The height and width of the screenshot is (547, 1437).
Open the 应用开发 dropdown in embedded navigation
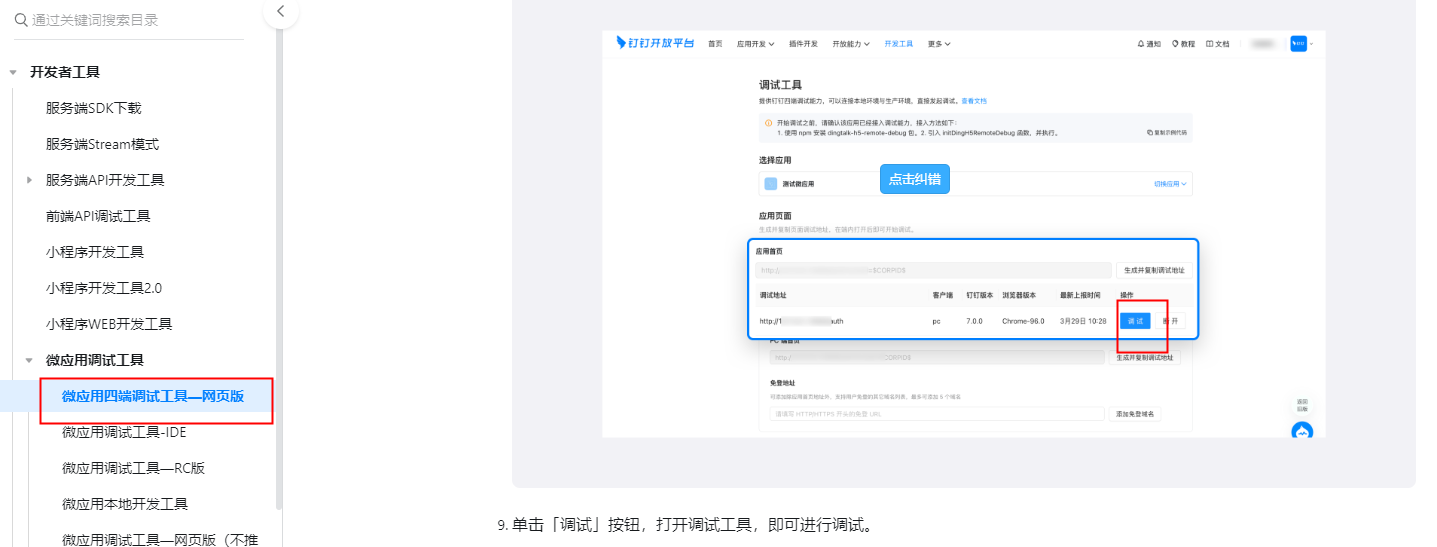point(757,44)
